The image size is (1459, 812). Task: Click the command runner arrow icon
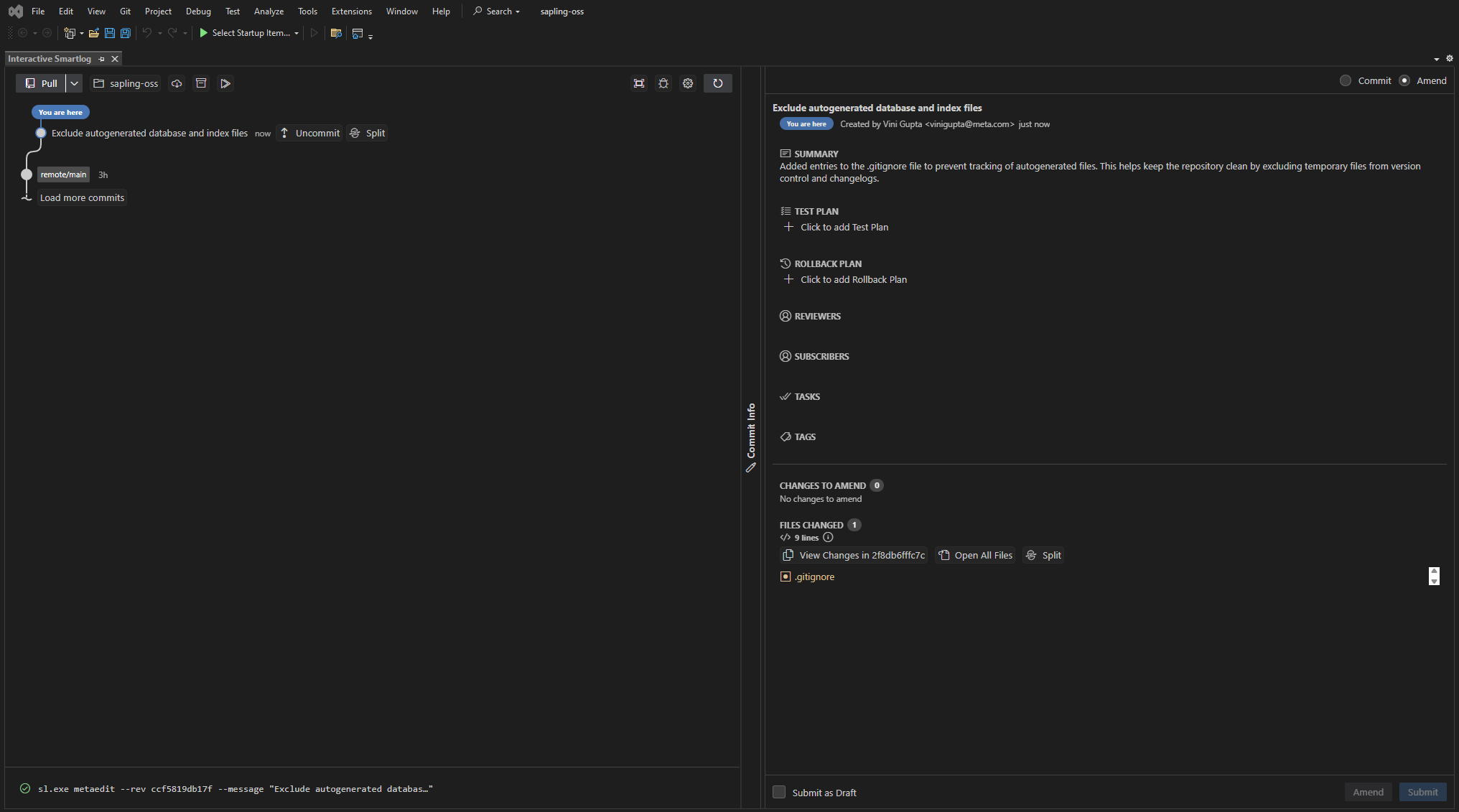tap(225, 83)
